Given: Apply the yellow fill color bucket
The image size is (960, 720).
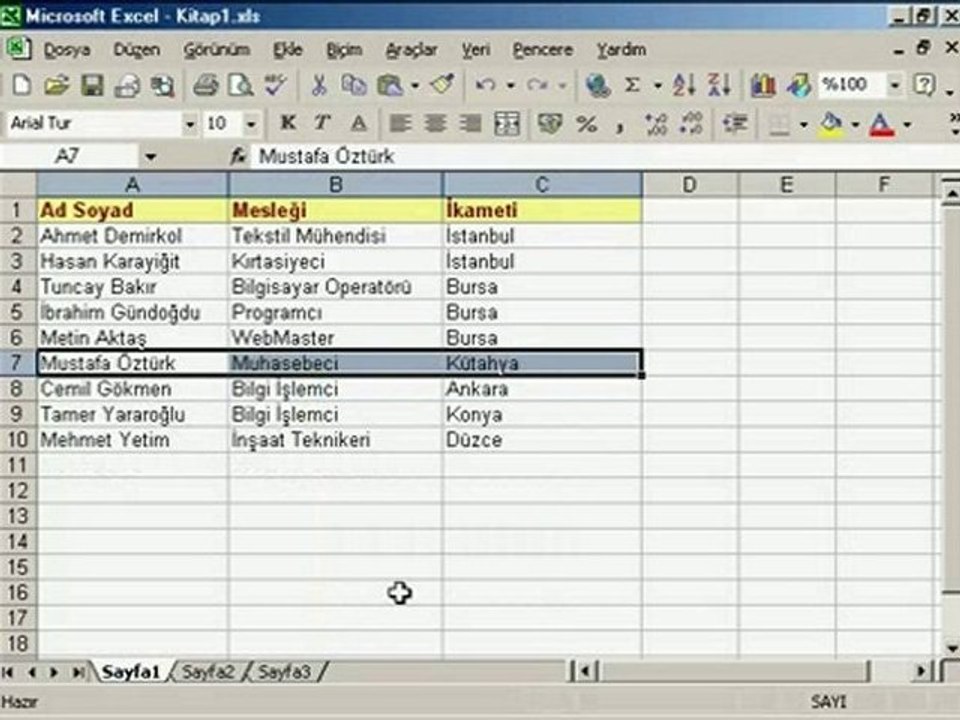Looking at the screenshot, I should 831,124.
